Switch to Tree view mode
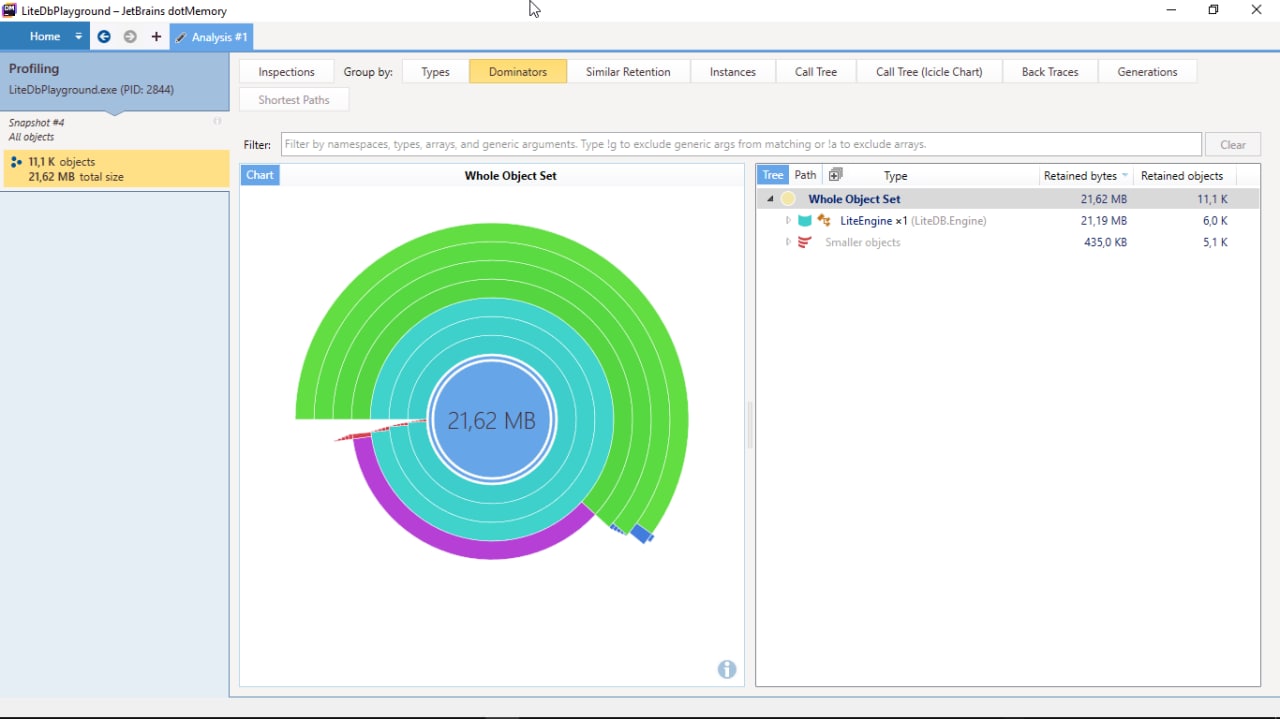The image size is (1280, 719). [773, 175]
